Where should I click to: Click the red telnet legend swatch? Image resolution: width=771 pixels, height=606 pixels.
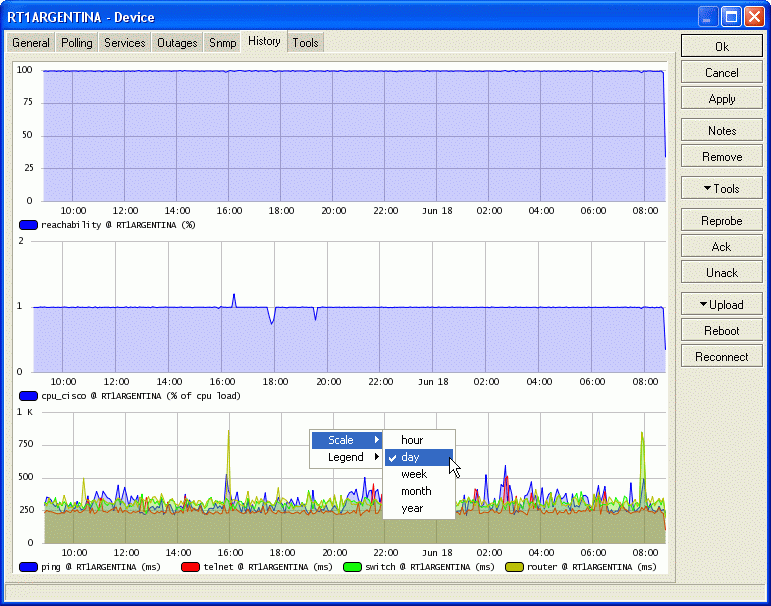(x=191, y=567)
